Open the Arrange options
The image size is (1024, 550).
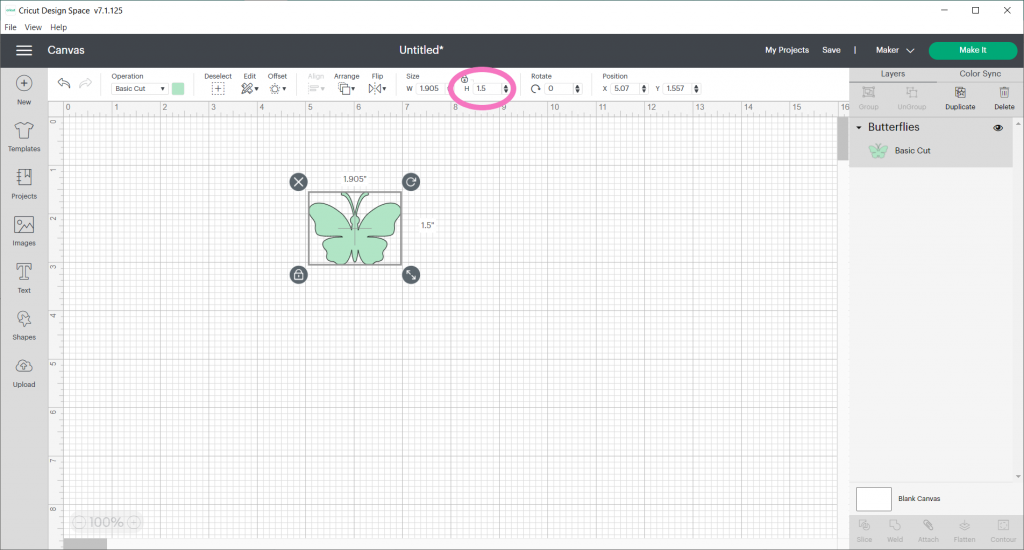(346, 89)
